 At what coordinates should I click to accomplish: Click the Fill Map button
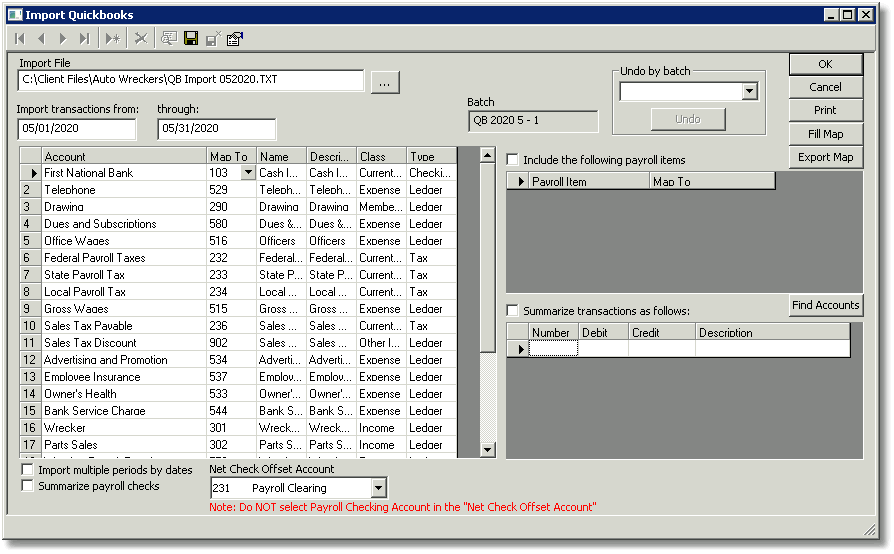[x=825, y=134]
